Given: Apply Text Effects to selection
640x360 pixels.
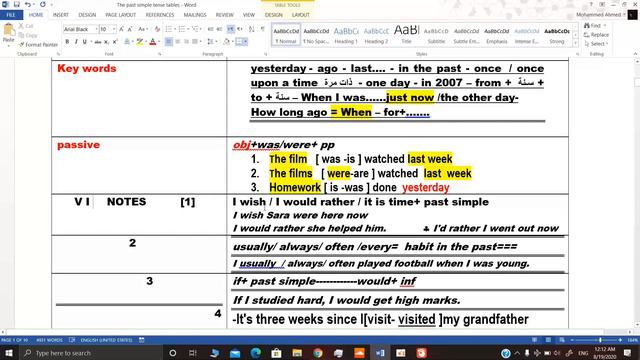Looking at the screenshot, I should pyautogui.click(x=127, y=42).
